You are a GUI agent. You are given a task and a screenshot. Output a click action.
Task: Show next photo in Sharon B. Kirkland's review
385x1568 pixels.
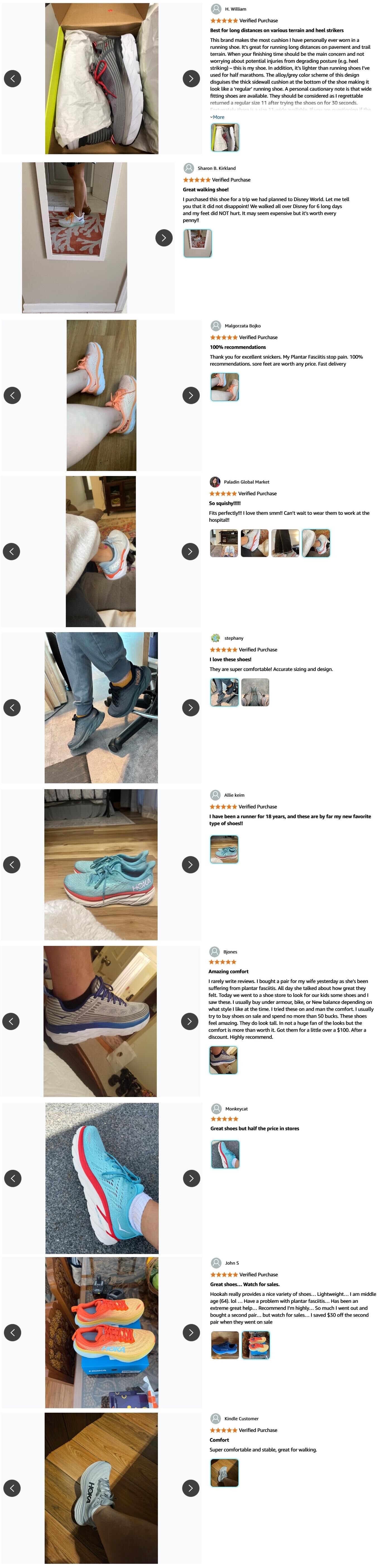tap(164, 237)
